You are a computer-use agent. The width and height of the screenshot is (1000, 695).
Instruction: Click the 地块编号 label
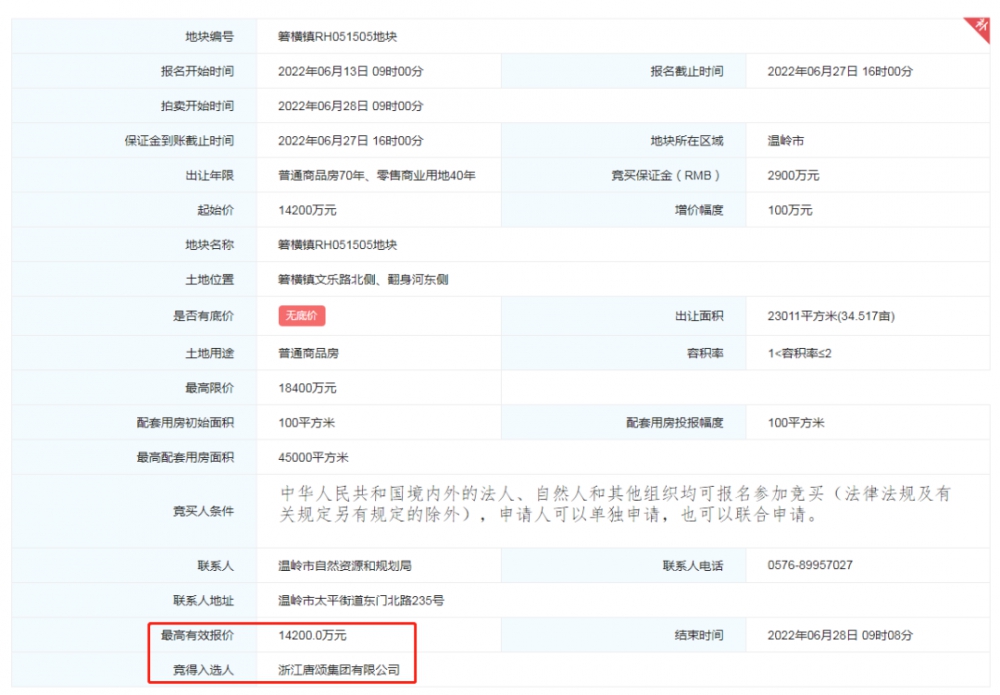coord(209,37)
